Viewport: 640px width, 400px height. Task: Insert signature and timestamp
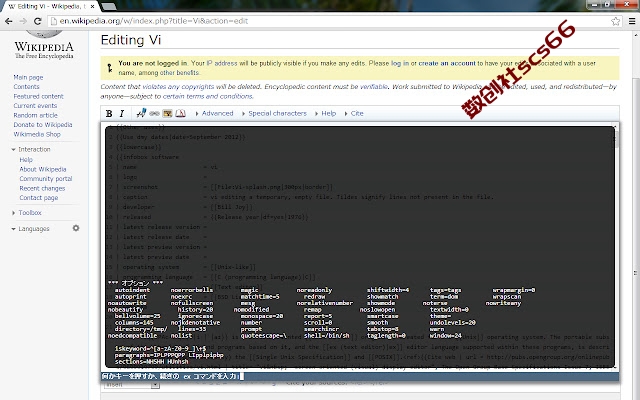[x=141, y=113]
